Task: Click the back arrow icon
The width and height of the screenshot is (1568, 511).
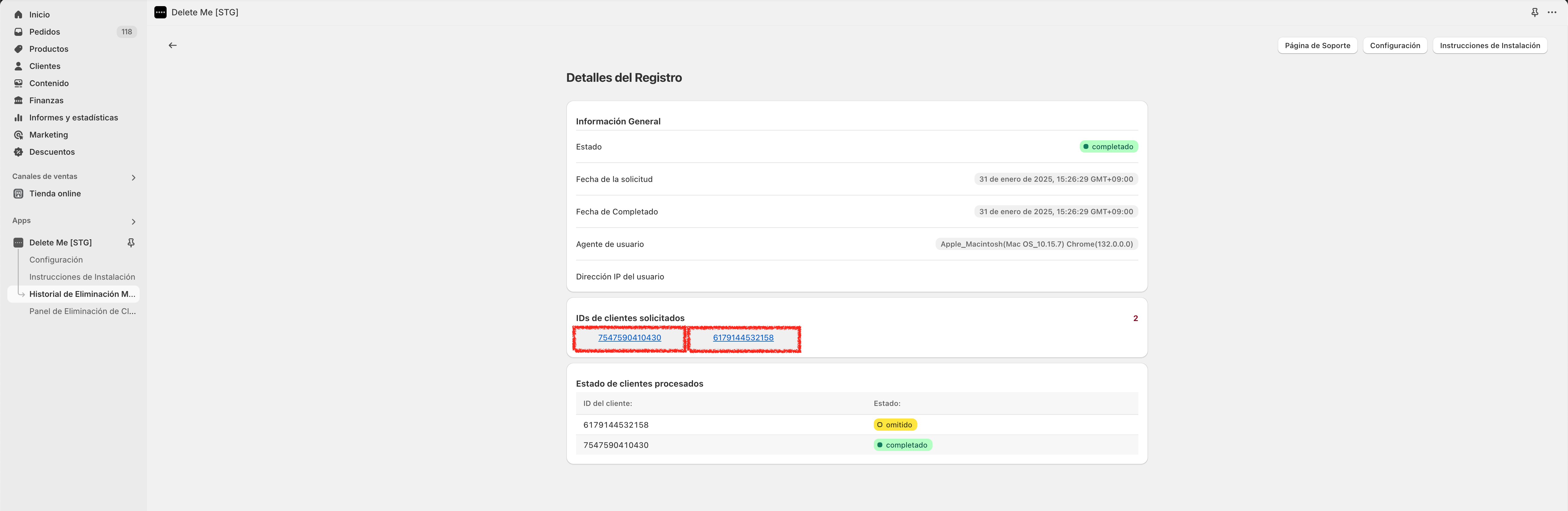Action: click(x=173, y=45)
